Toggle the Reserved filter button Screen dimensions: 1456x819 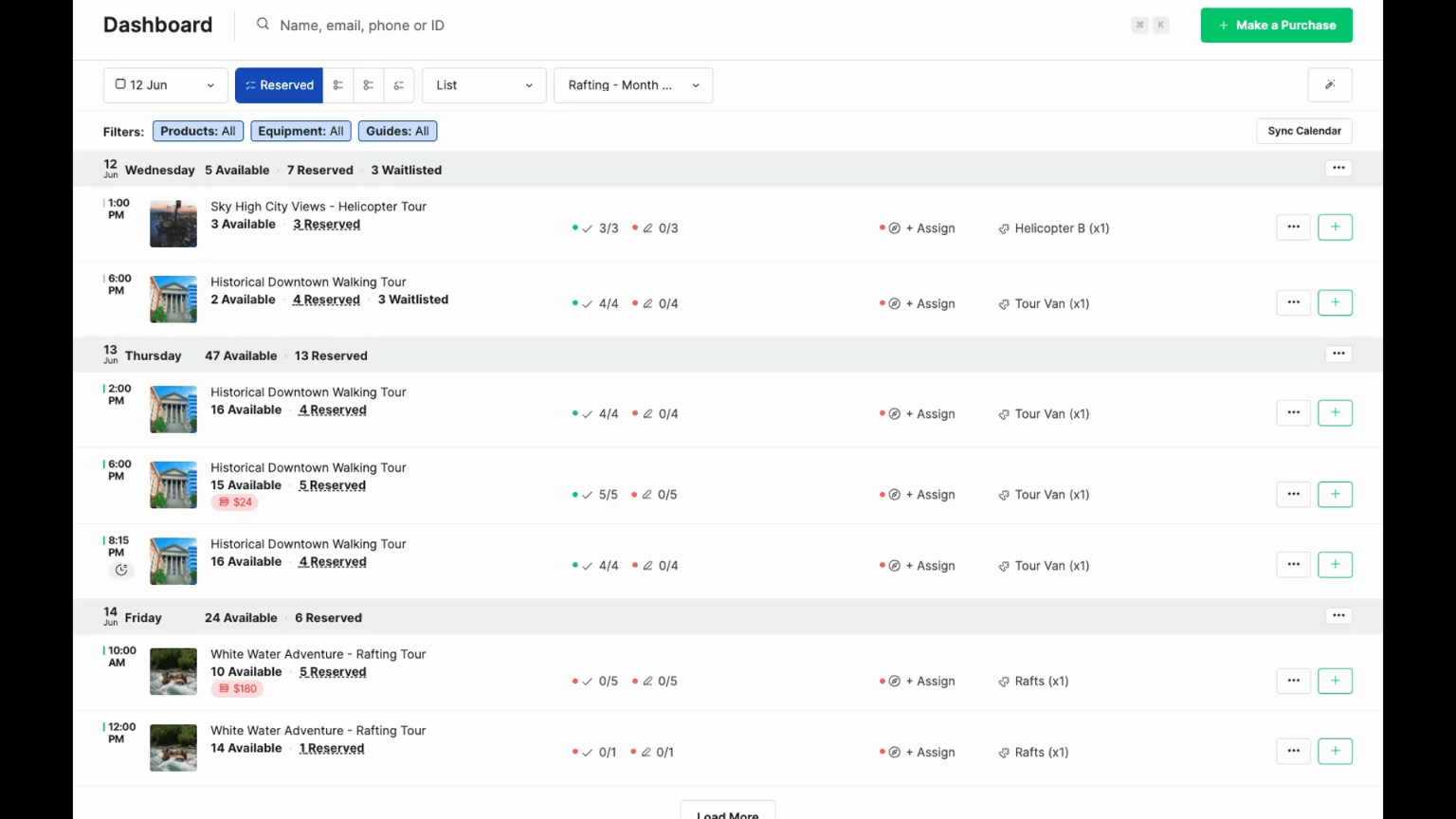click(279, 84)
